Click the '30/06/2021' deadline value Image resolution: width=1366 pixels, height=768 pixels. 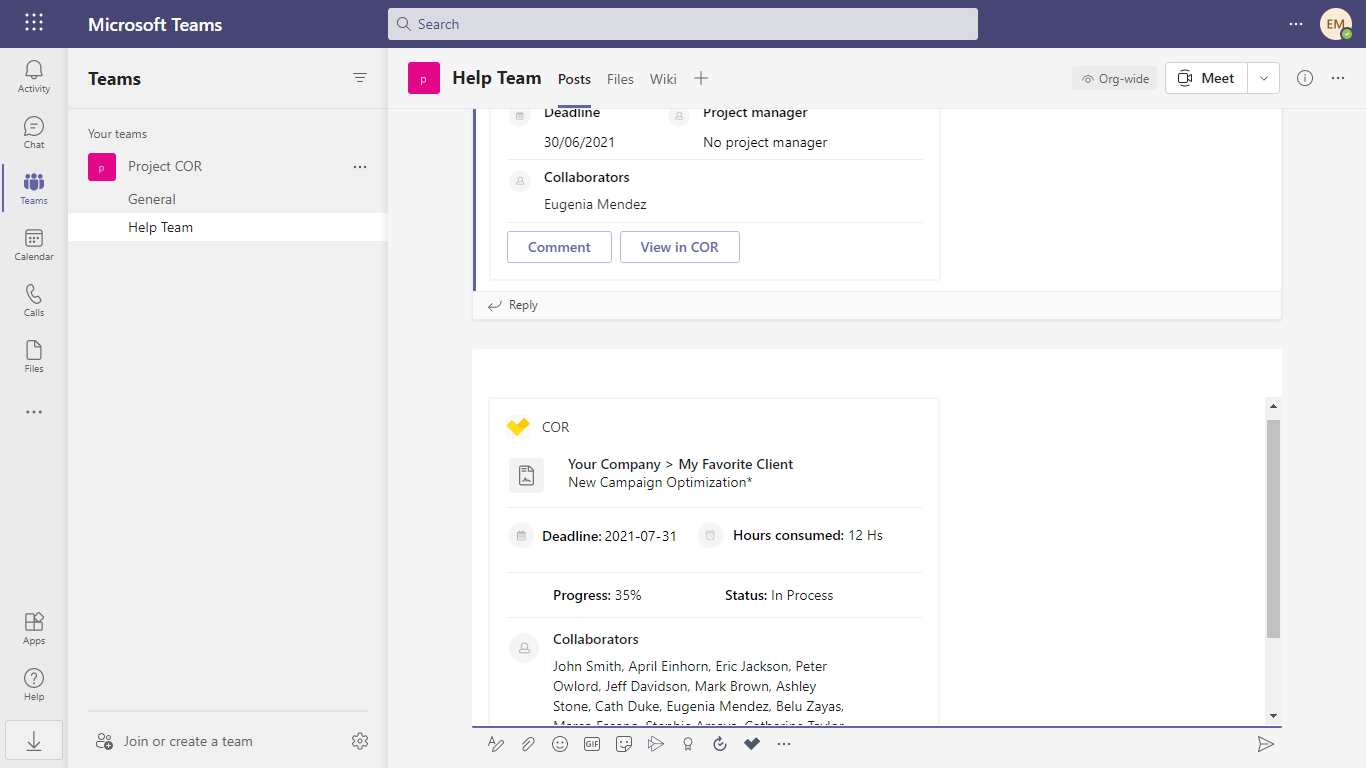579,142
